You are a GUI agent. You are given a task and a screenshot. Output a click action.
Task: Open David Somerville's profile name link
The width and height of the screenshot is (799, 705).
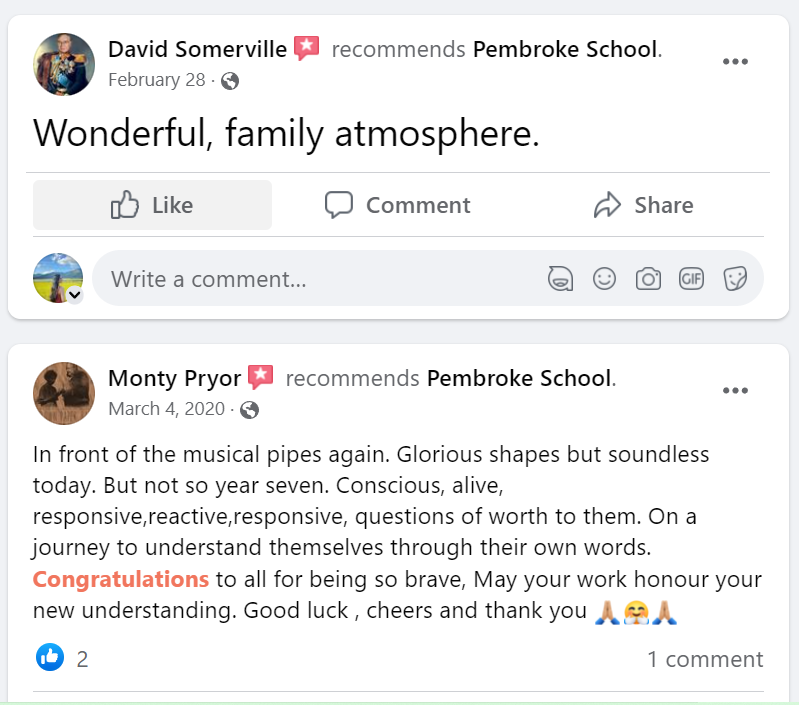[x=197, y=49]
